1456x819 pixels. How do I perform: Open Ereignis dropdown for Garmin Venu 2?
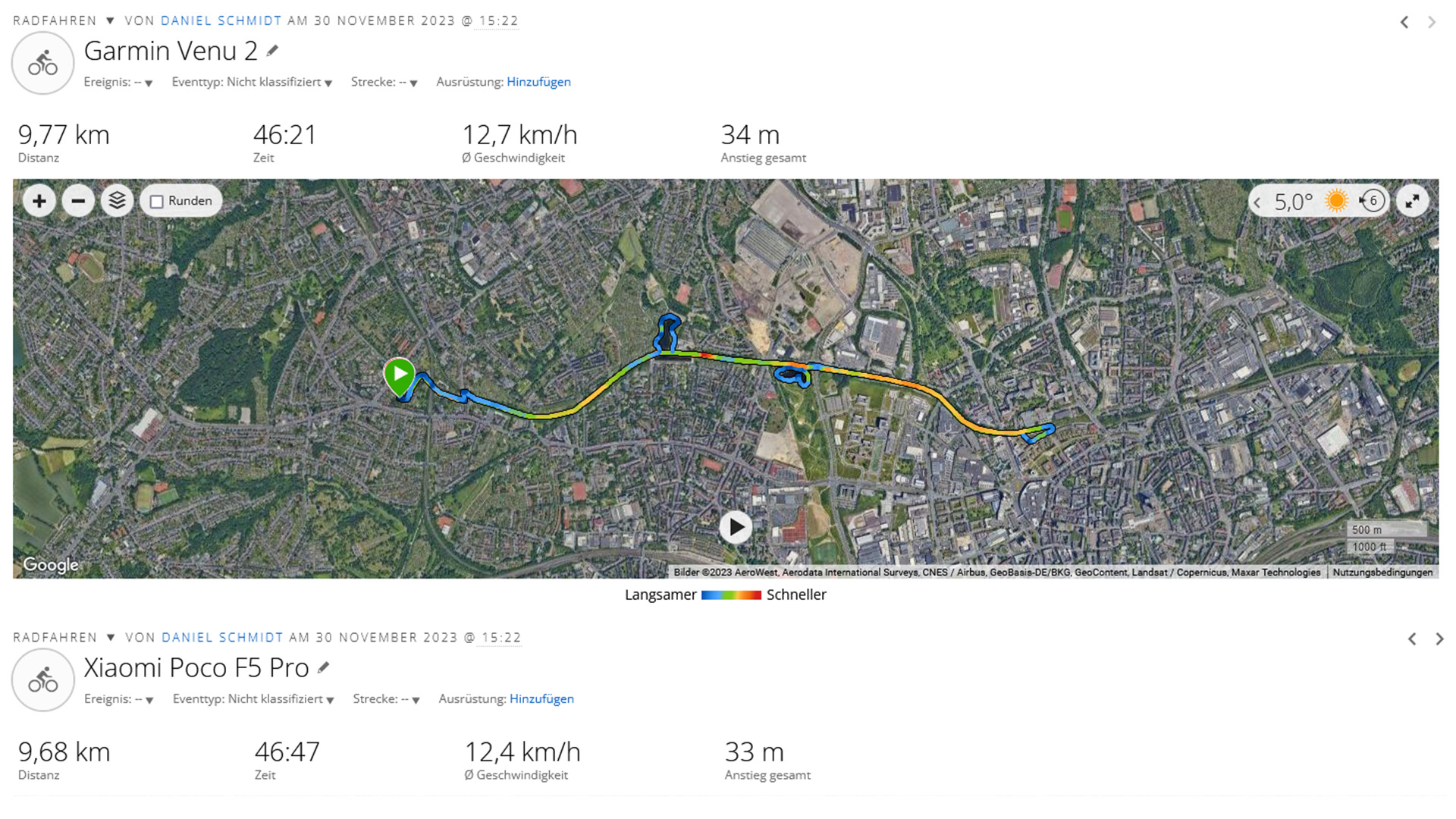click(149, 83)
